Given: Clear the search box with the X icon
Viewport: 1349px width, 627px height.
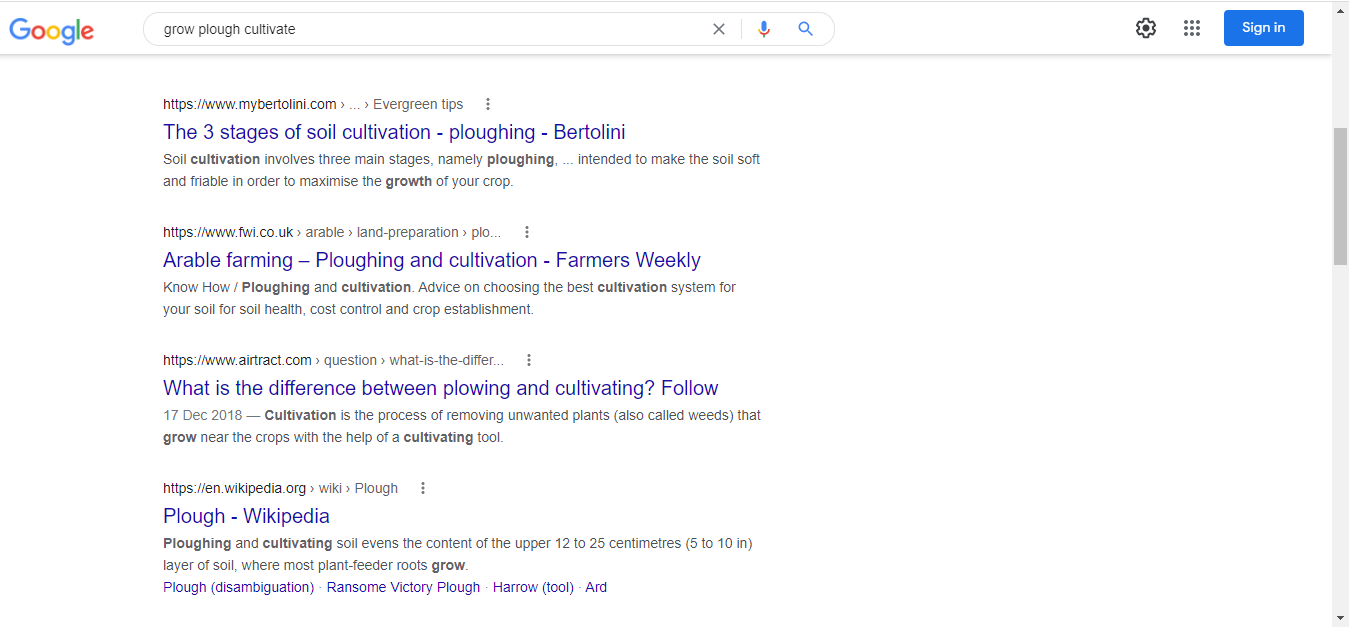Looking at the screenshot, I should (718, 29).
